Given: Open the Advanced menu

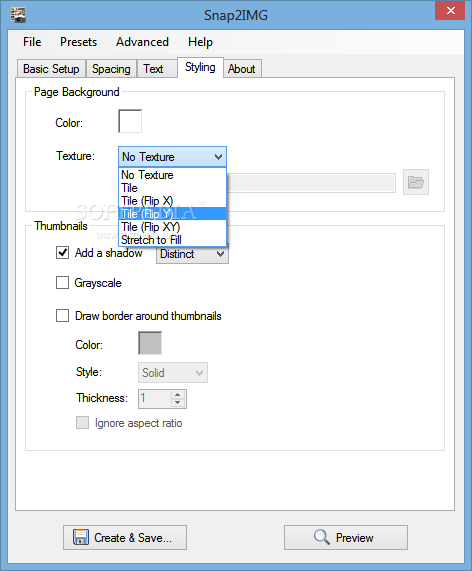Looking at the screenshot, I should tap(142, 42).
